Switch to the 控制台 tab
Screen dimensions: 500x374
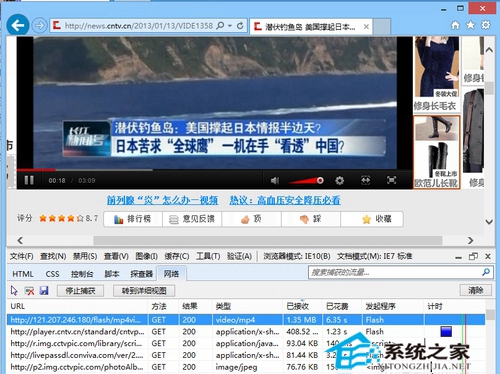pos(82,274)
